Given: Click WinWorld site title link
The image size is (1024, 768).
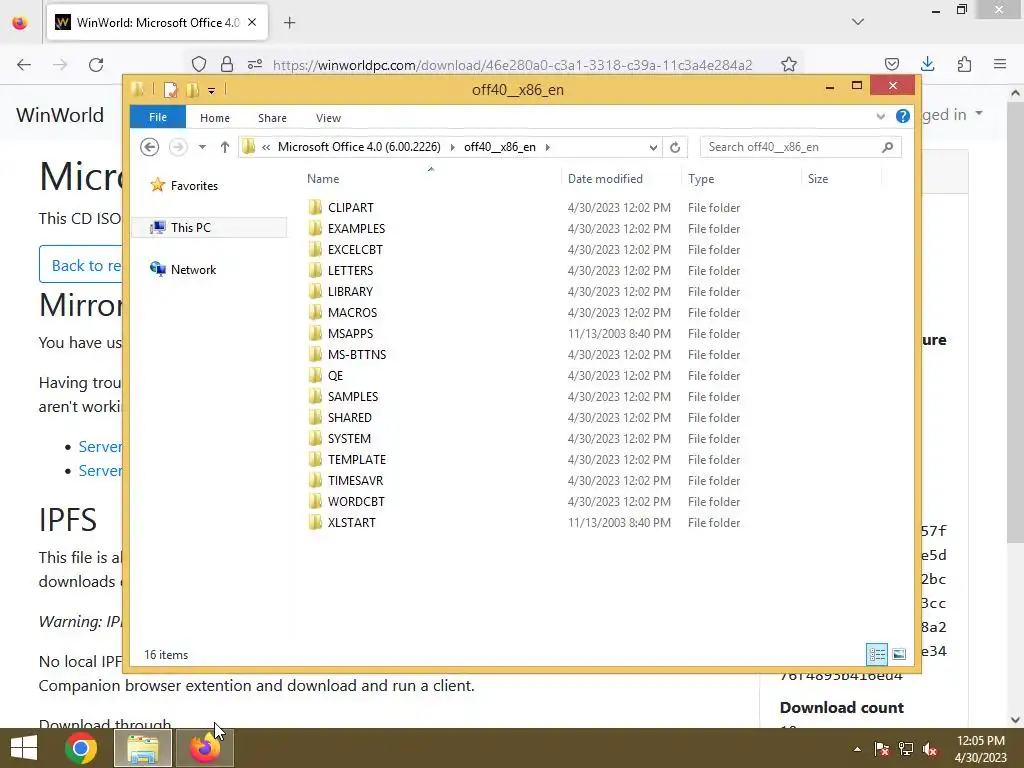Looking at the screenshot, I should click(60, 115).
